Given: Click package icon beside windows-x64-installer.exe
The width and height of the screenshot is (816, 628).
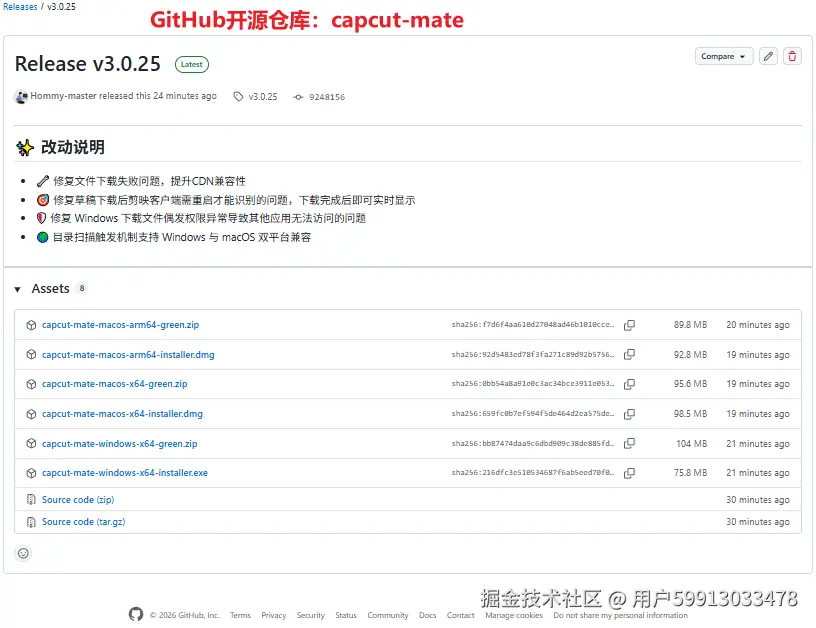Looking at the screenshot, I should 31,473.
